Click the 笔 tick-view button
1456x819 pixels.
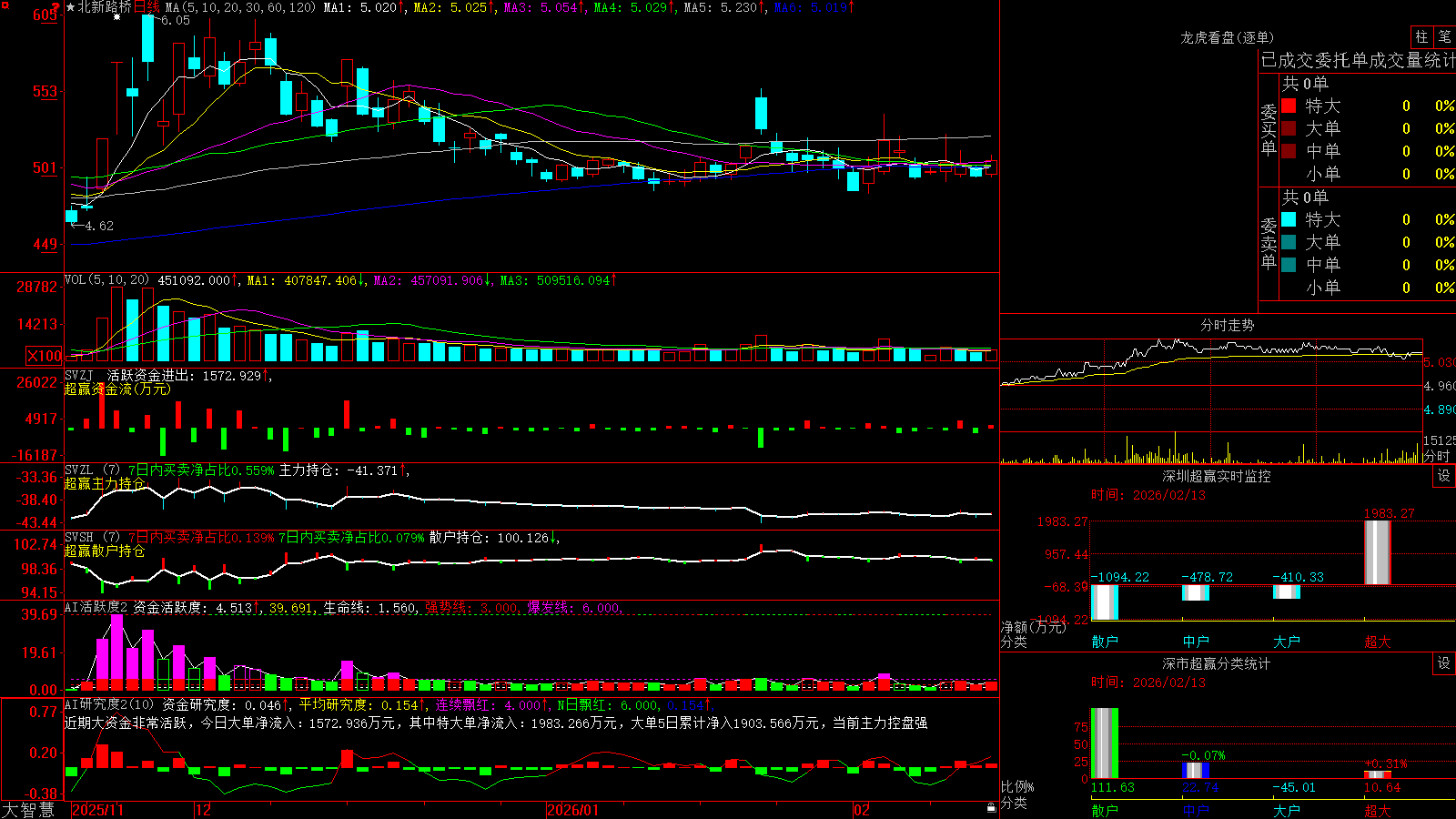(1444, 37)
